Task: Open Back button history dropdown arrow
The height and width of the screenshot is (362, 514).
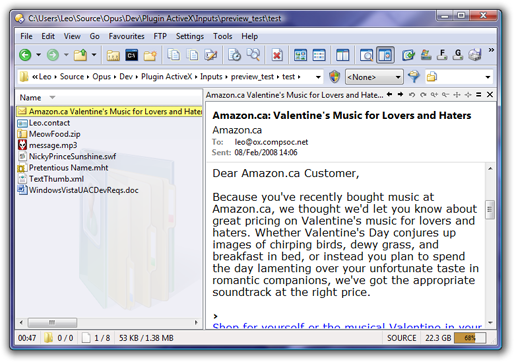Action: point(39,55)
